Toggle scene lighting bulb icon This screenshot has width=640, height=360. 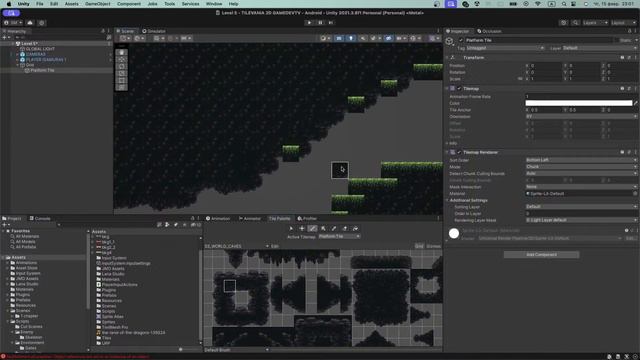[x=351, y=38]
